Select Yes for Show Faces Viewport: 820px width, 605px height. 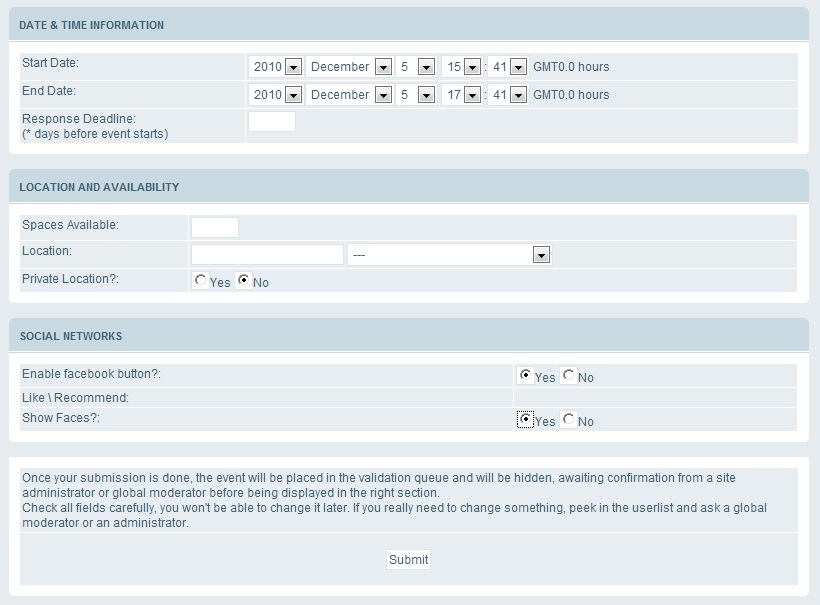click(526, 420)
